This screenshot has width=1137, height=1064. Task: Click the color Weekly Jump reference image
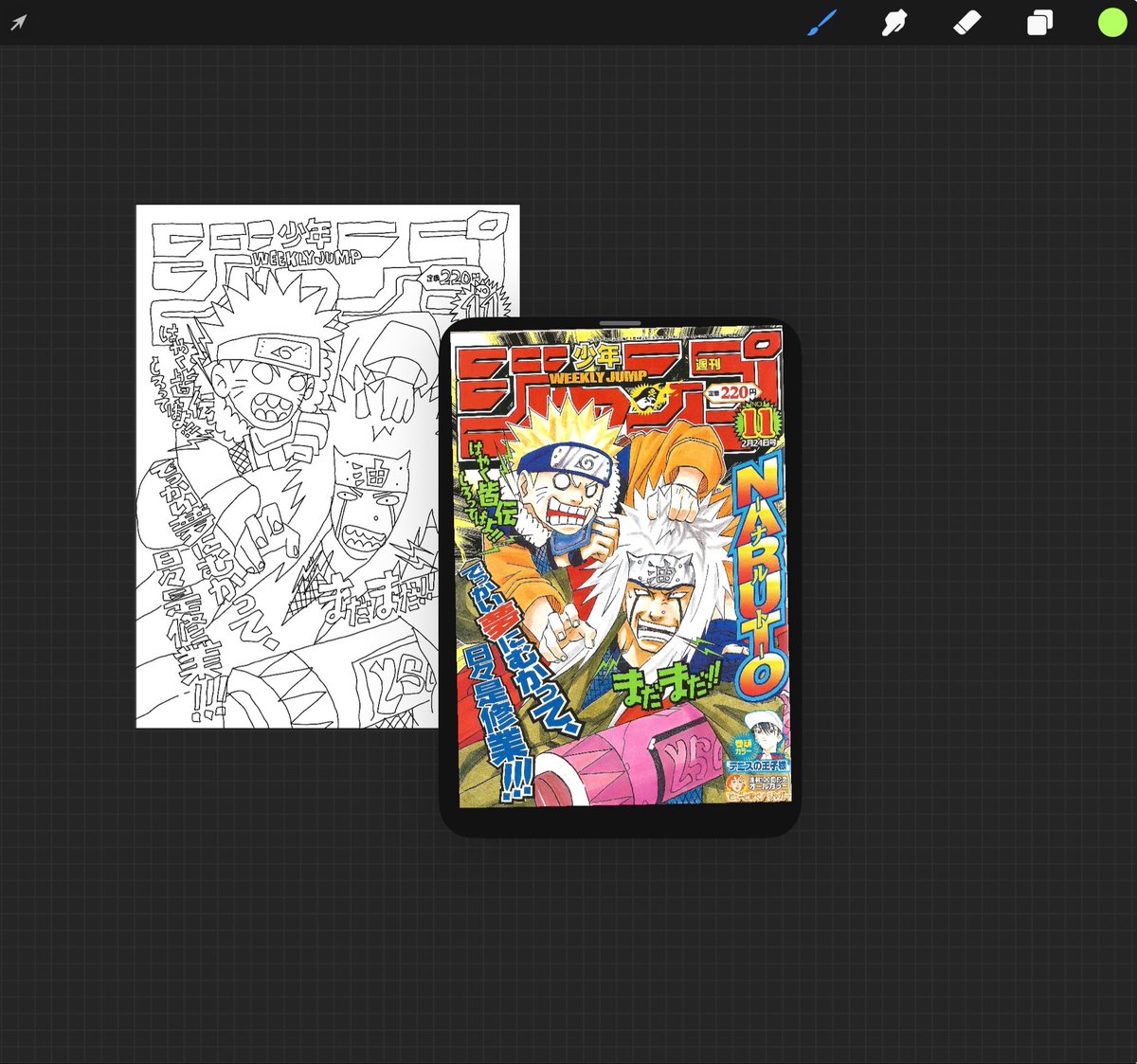point(621,568)
